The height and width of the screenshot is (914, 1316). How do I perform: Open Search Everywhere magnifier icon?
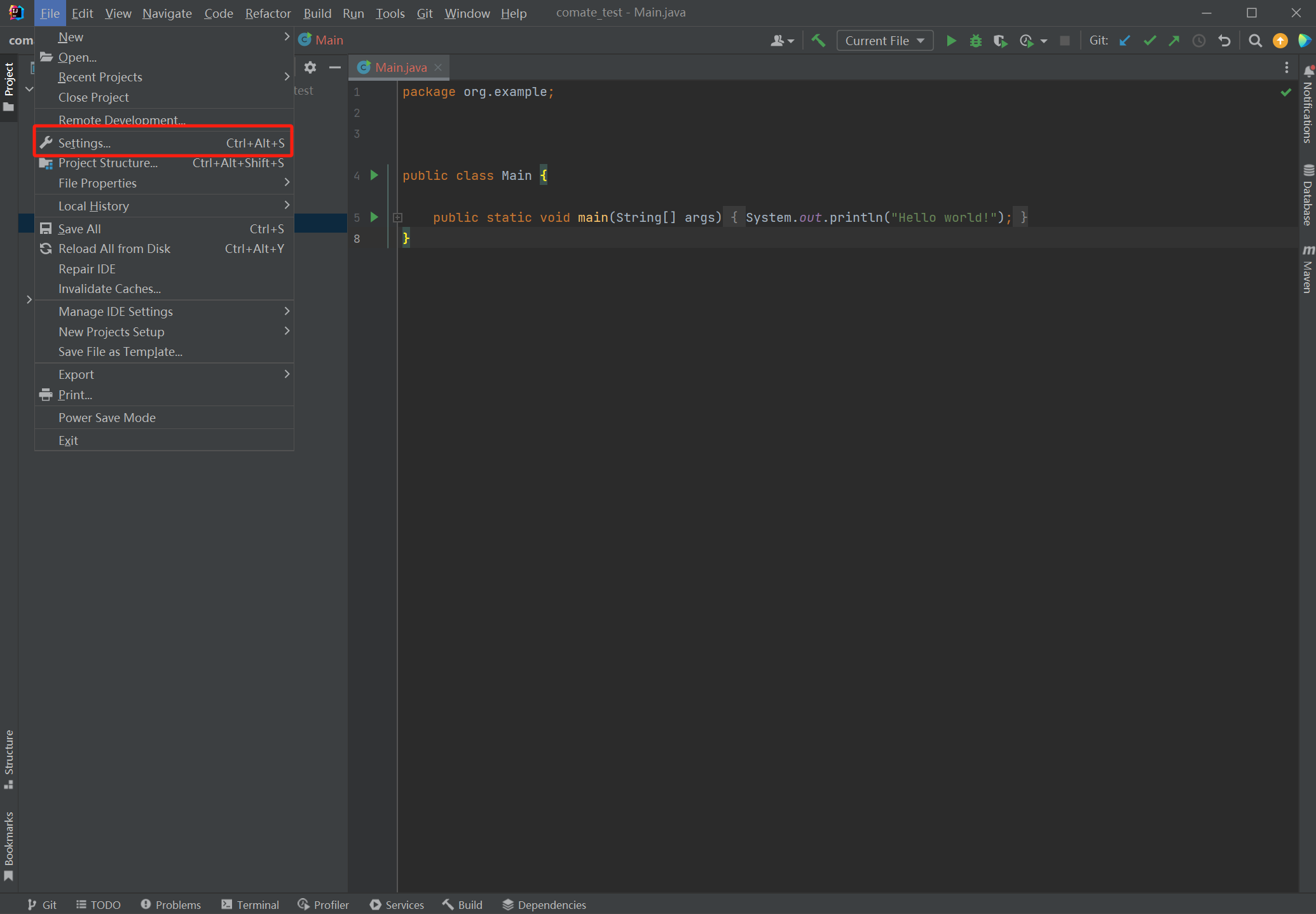[1255, 41]
